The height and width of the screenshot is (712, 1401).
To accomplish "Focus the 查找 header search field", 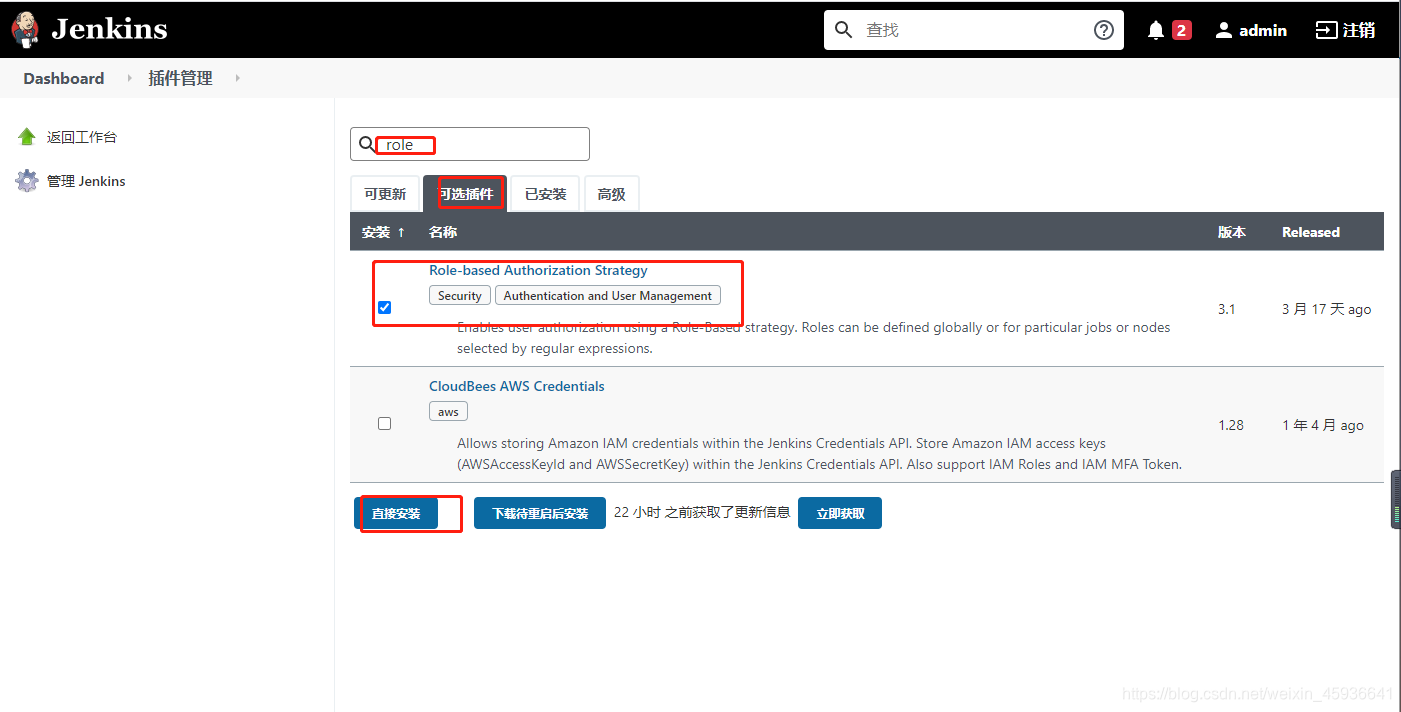I will tap(972, 30).
